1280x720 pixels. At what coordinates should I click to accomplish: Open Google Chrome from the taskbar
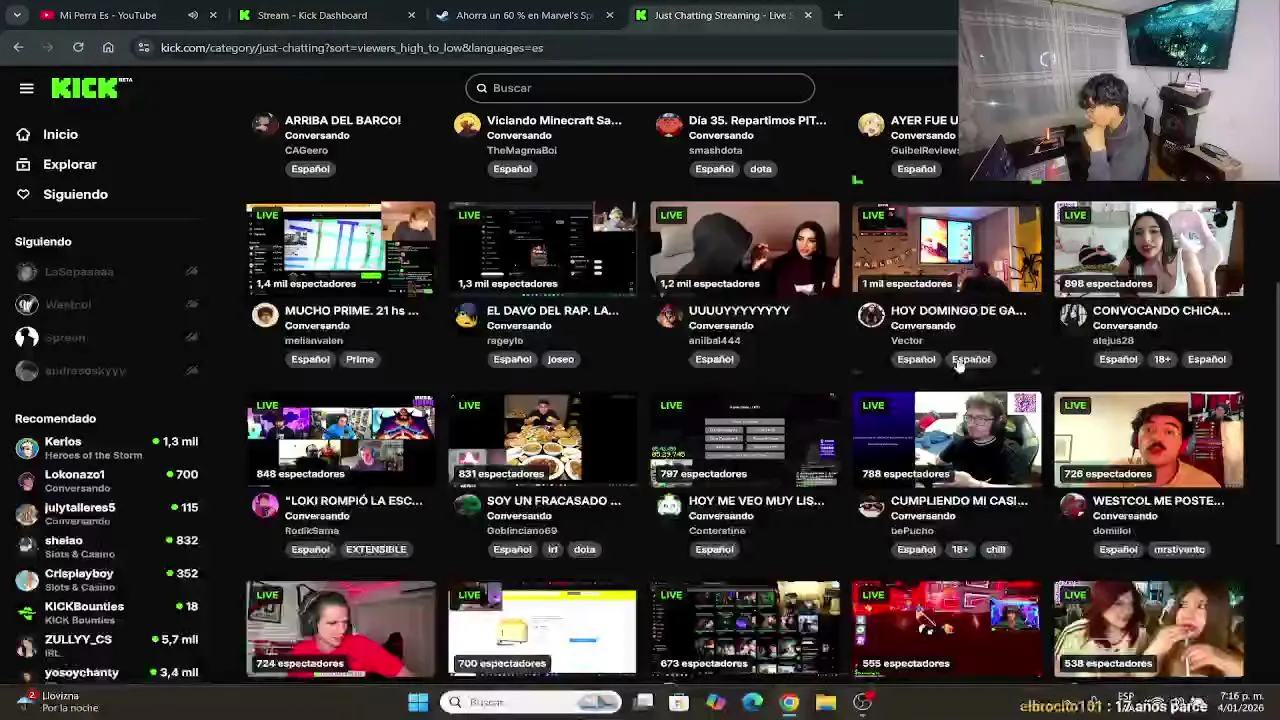[x=789, y=702]
